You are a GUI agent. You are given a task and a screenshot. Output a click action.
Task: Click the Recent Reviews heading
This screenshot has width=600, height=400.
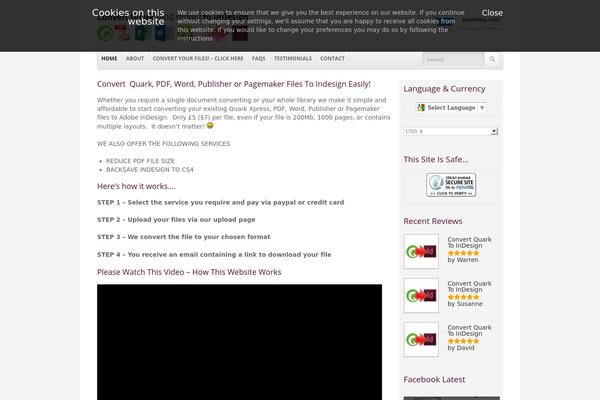click(433, 221)
